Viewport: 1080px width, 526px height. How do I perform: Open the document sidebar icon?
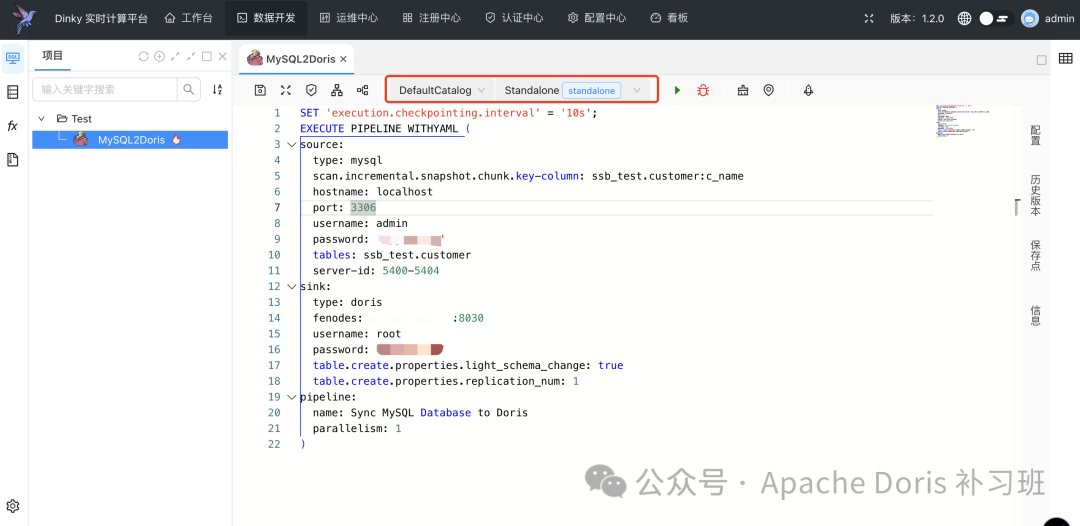point(12,160)
